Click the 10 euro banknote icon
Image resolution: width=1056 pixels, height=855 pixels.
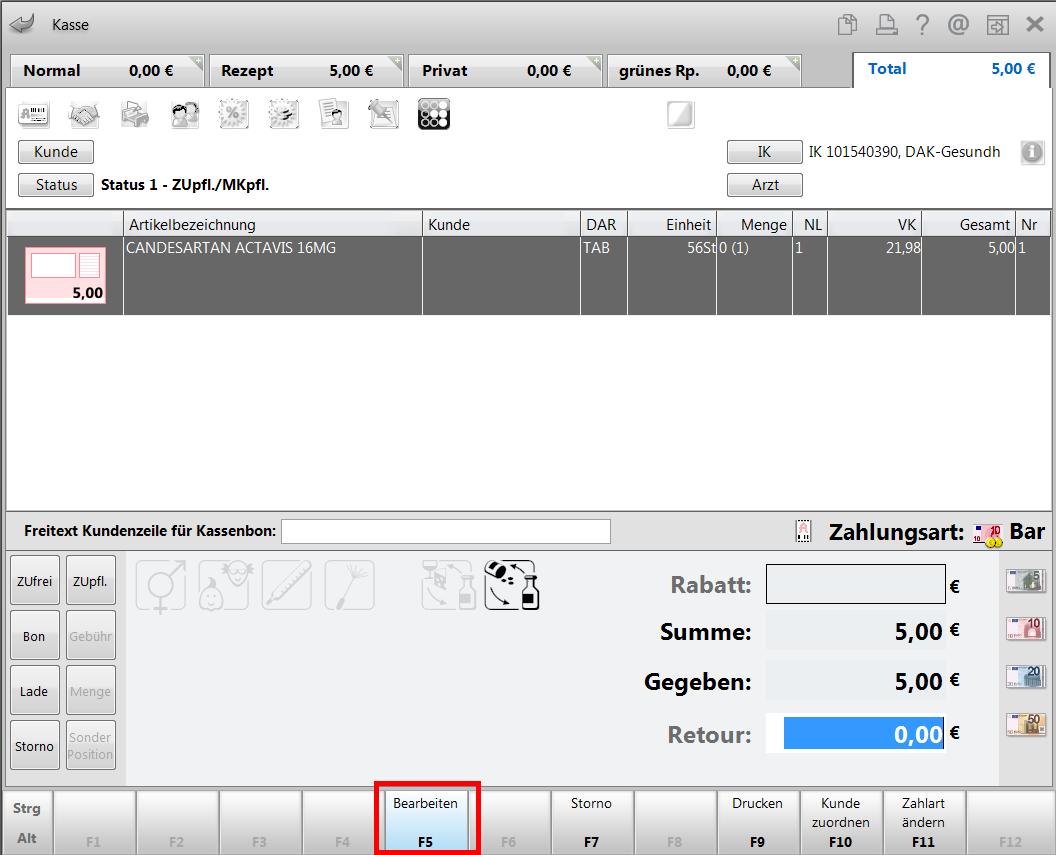1025,628
